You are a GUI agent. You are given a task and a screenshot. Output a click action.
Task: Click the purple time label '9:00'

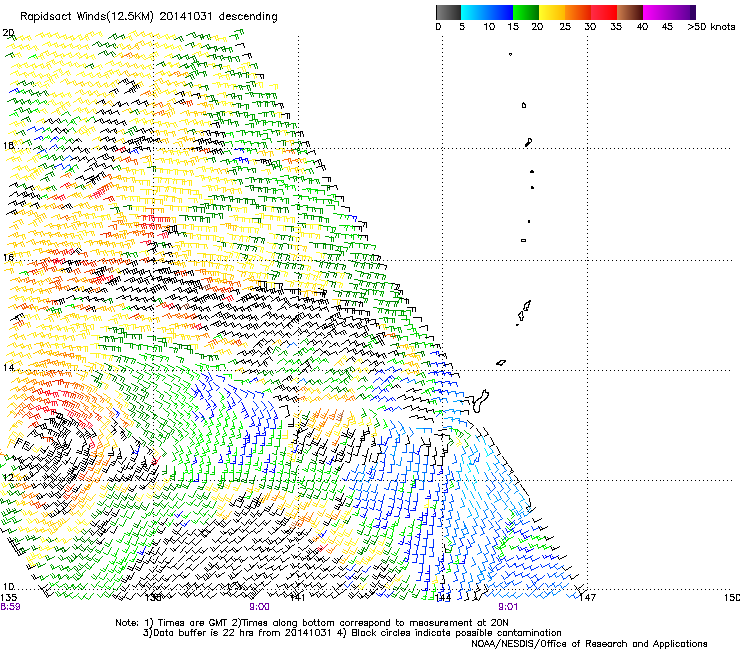[260, 607]
